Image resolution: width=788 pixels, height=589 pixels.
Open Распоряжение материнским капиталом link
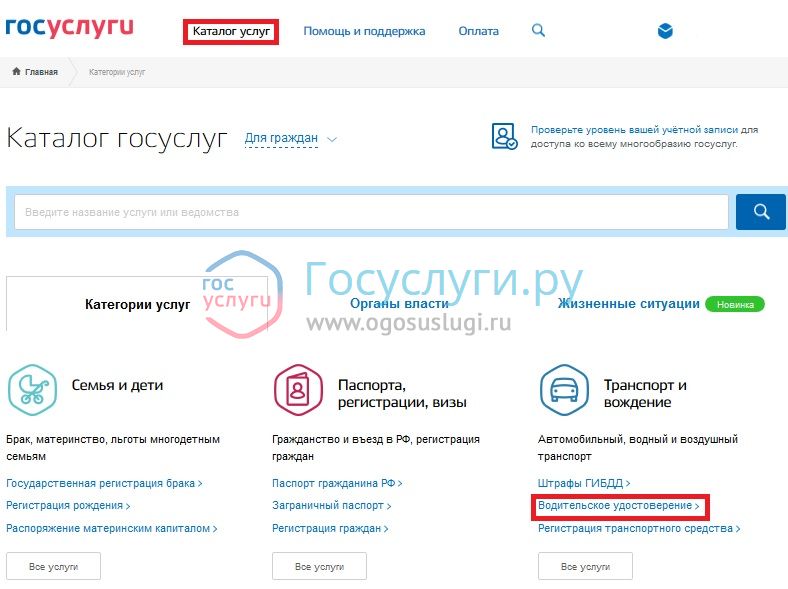(112, 529)
